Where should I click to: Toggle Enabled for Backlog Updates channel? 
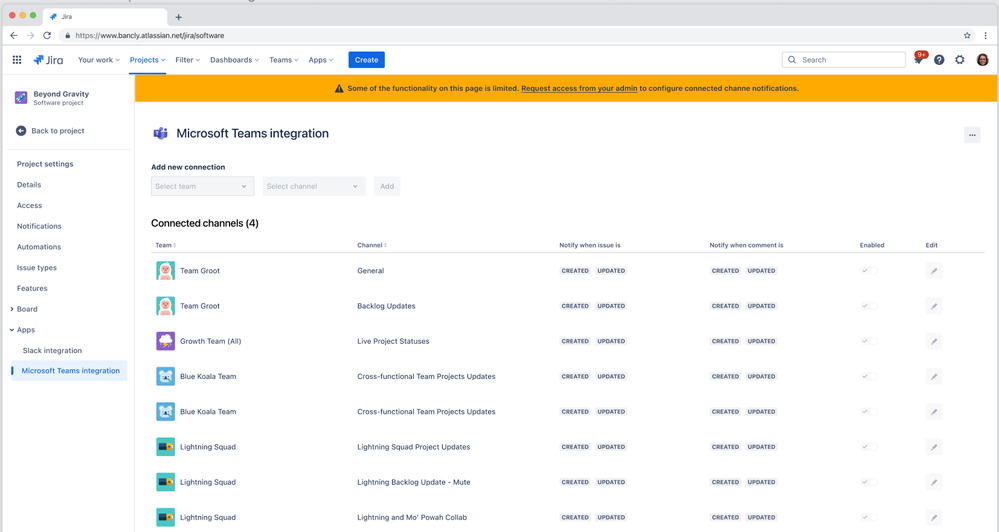click(x=869, y=306)
